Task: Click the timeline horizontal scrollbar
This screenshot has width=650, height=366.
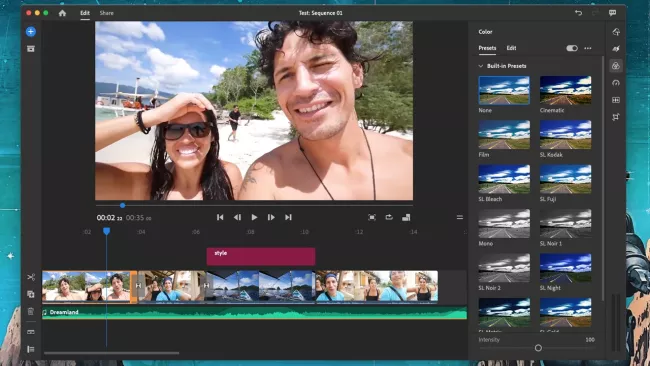Action: (x=112, y=353)
